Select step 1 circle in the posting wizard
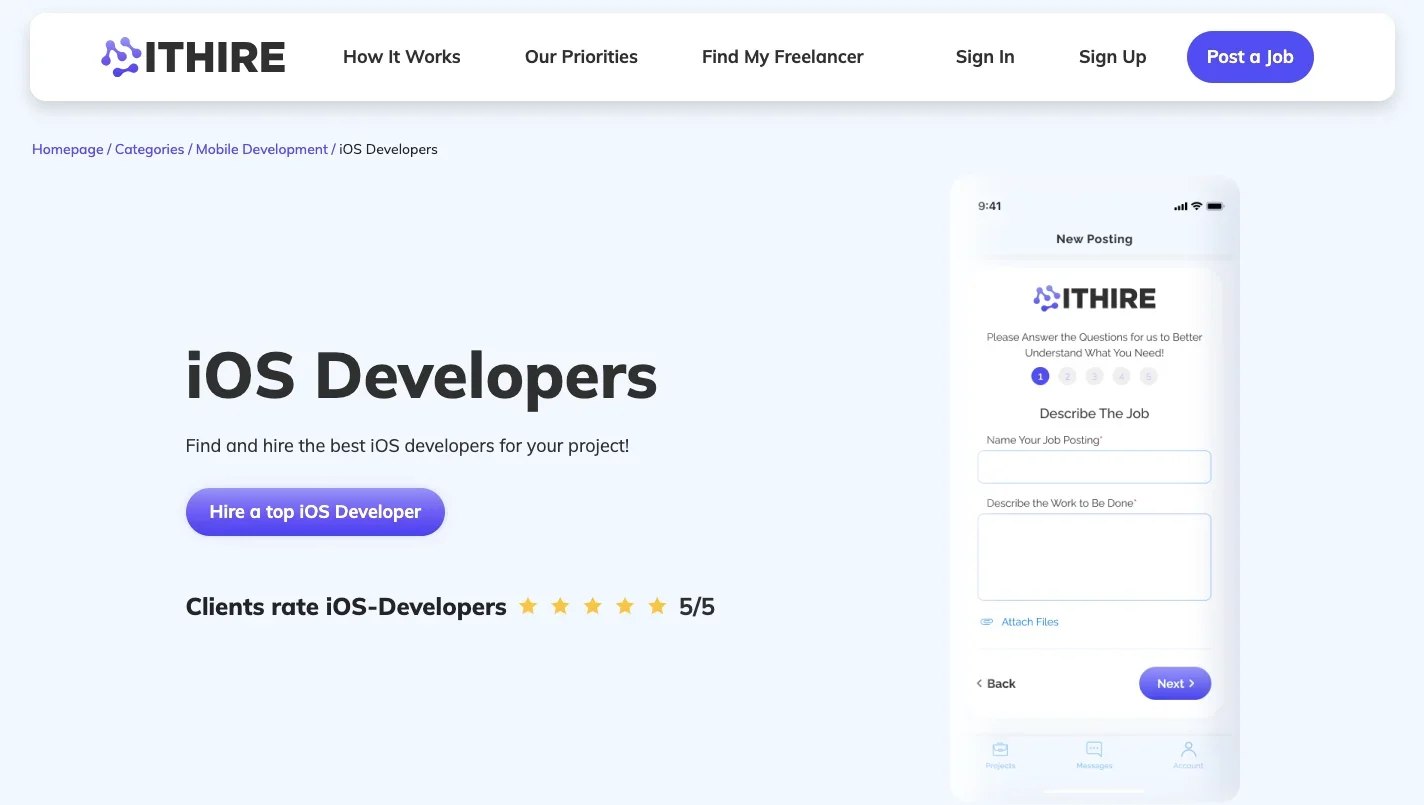 1040,377
